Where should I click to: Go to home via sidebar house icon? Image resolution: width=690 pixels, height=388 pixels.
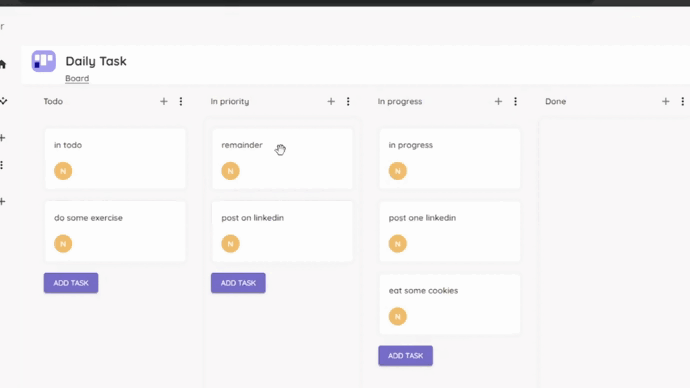click(x=3, y=65)
